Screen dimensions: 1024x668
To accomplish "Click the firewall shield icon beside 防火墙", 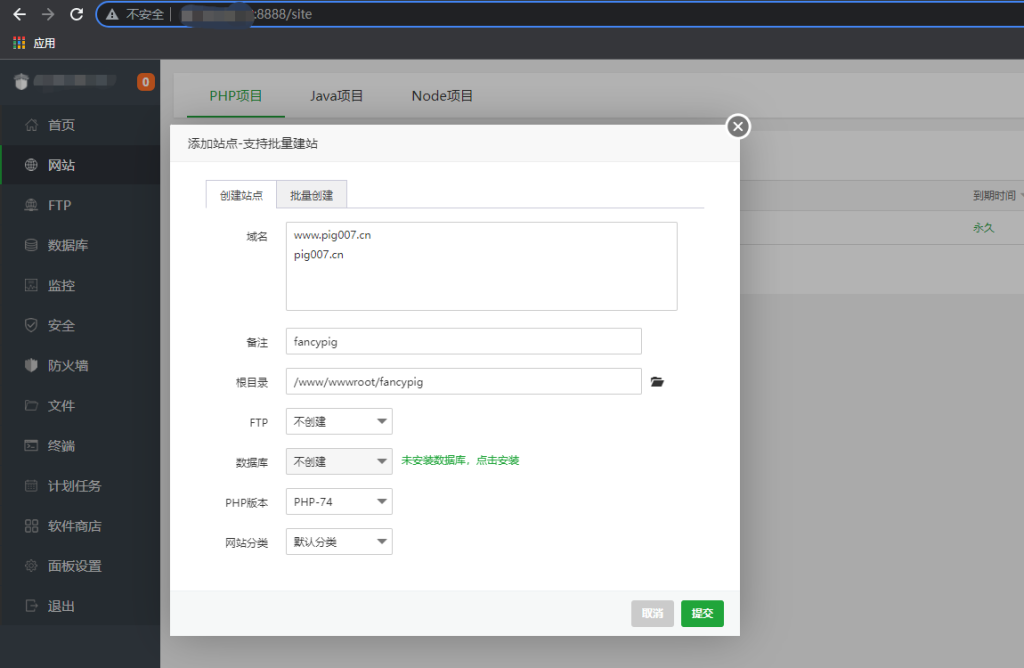I will coord(31,365).
